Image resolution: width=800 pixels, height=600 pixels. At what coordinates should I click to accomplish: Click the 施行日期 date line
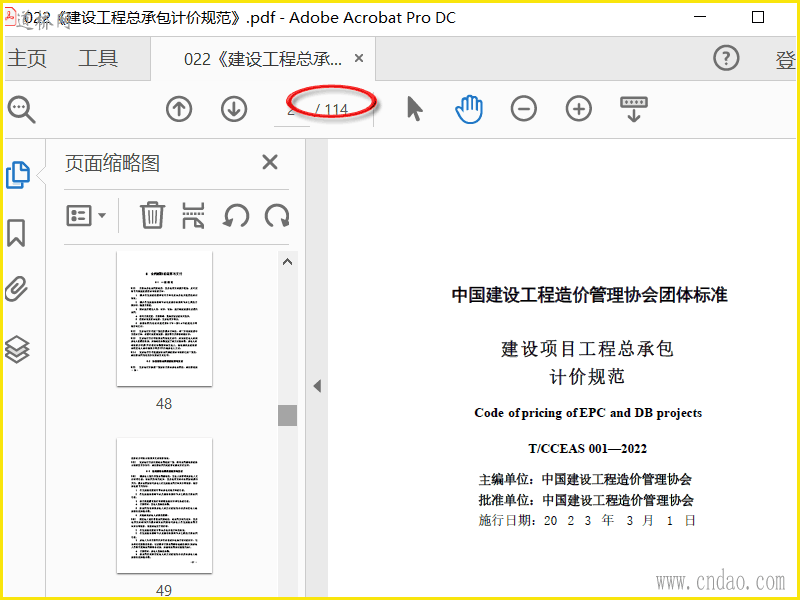point(587,520)
